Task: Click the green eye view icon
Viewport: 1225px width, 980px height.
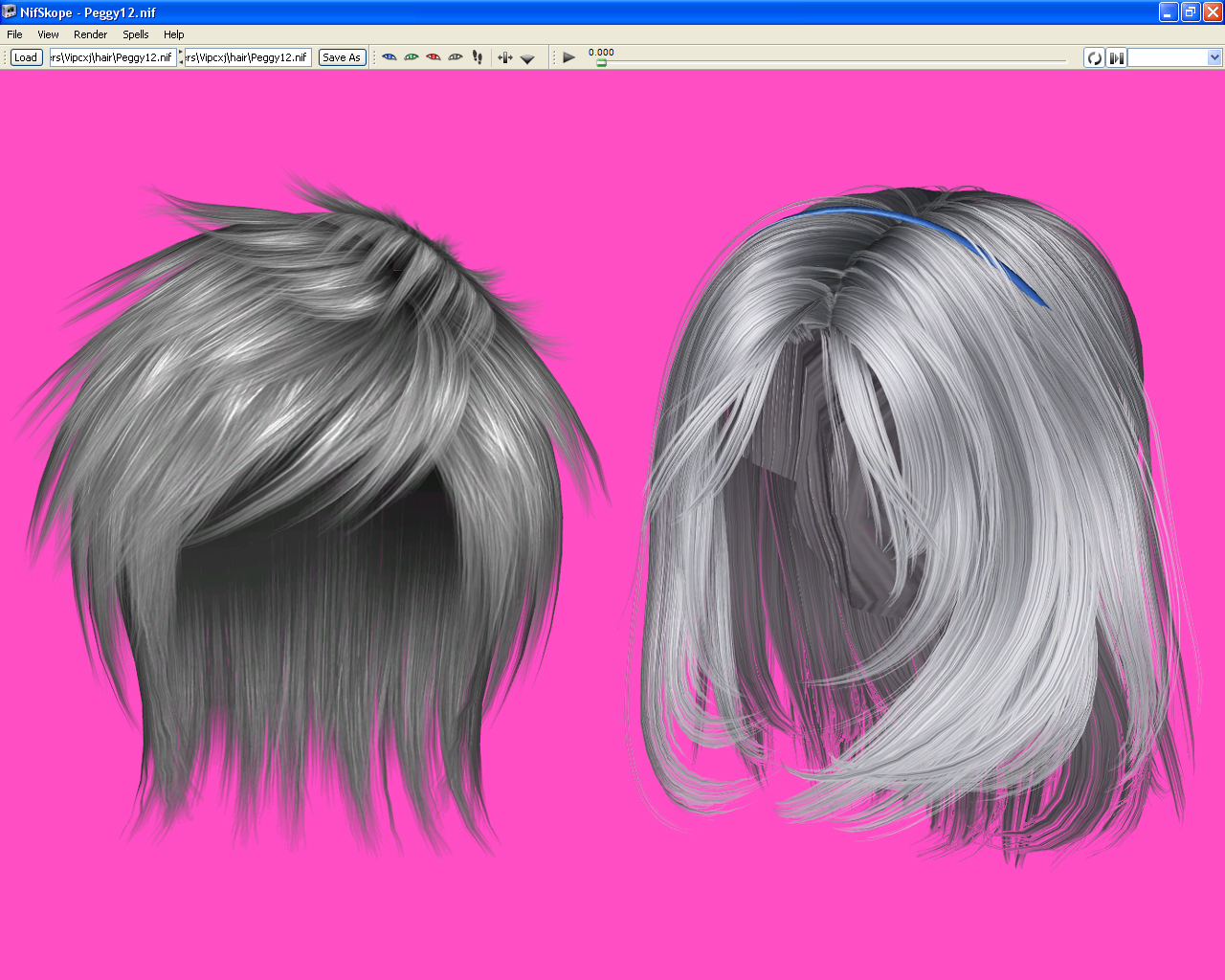Action: (412, 57)
